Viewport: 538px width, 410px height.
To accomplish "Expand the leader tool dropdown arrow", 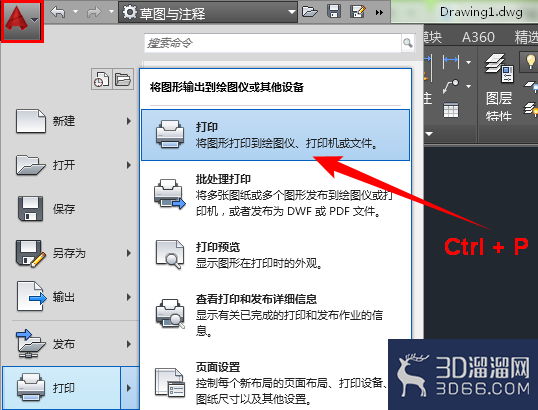I will pos(468,86).
